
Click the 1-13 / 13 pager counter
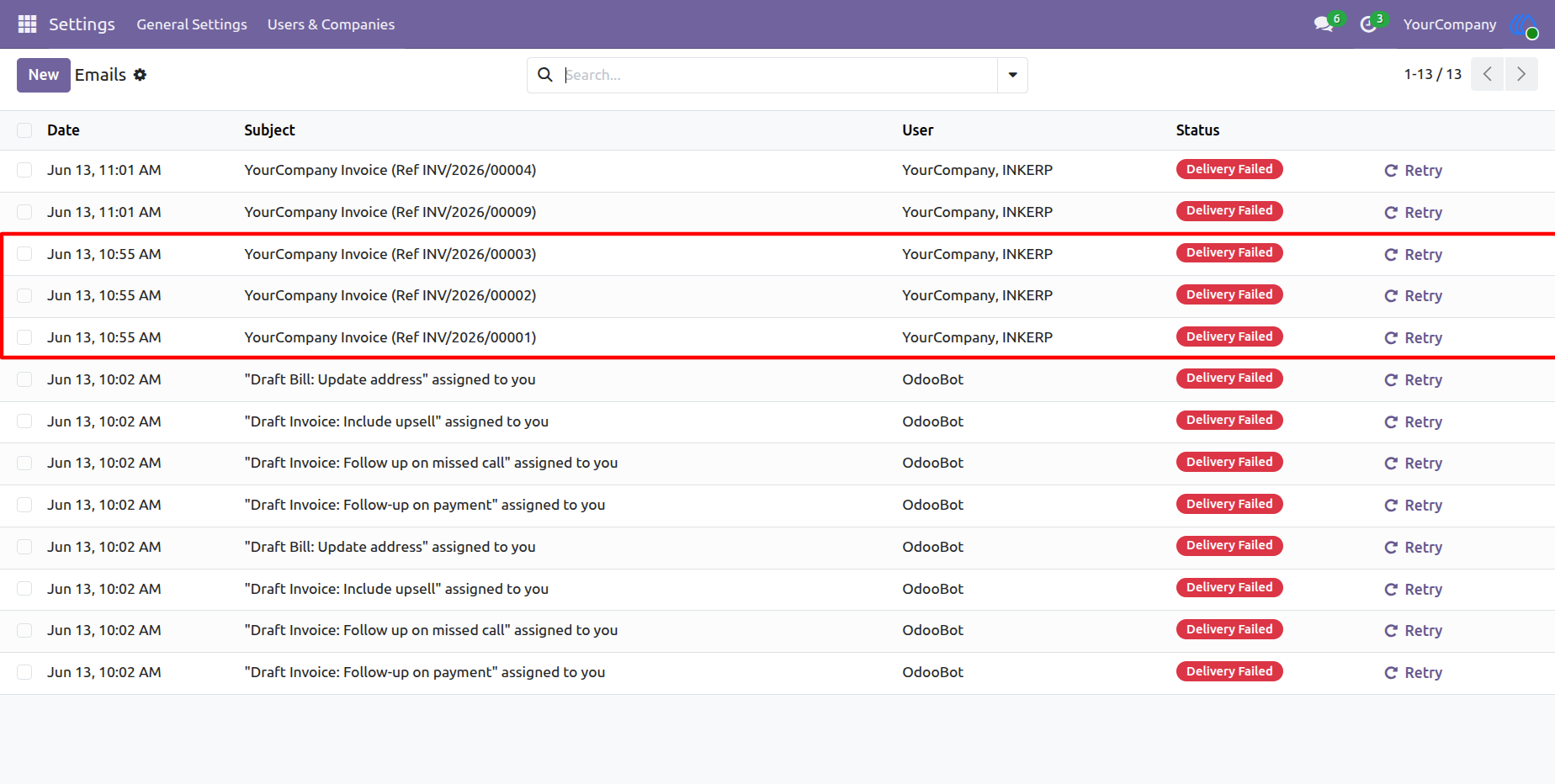[x=1432, y=74]
